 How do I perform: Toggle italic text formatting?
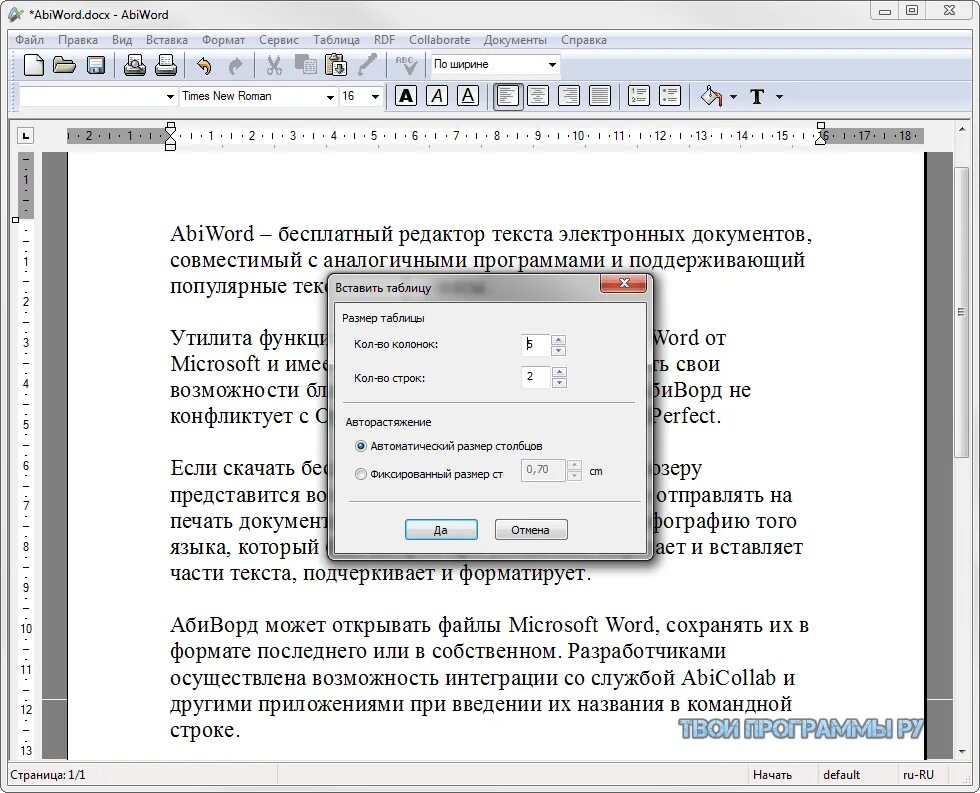(x=437, y=96)
